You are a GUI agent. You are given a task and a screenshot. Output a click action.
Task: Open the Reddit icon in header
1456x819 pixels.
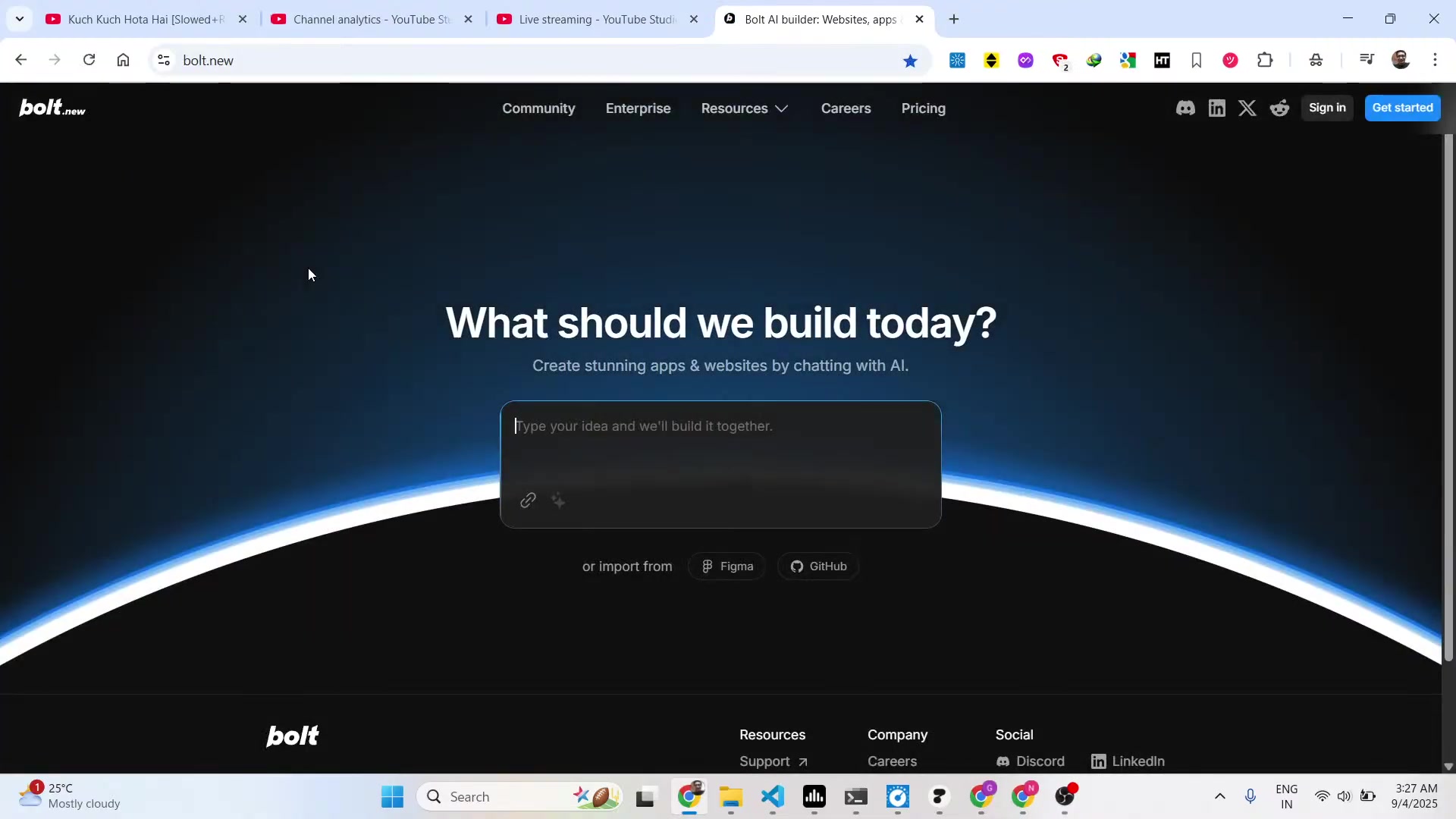pyautogui.click(x=1279, y=108)
